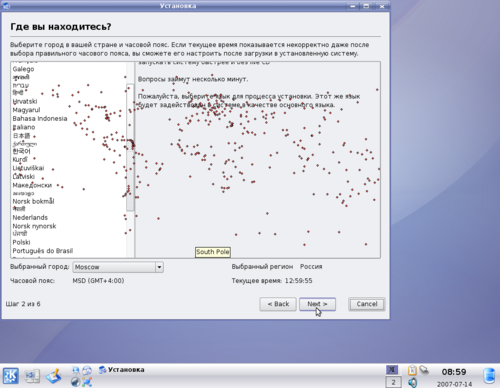Click the volume speaker tray icon
Screen dimensions: 500x388
click(412, 382)
